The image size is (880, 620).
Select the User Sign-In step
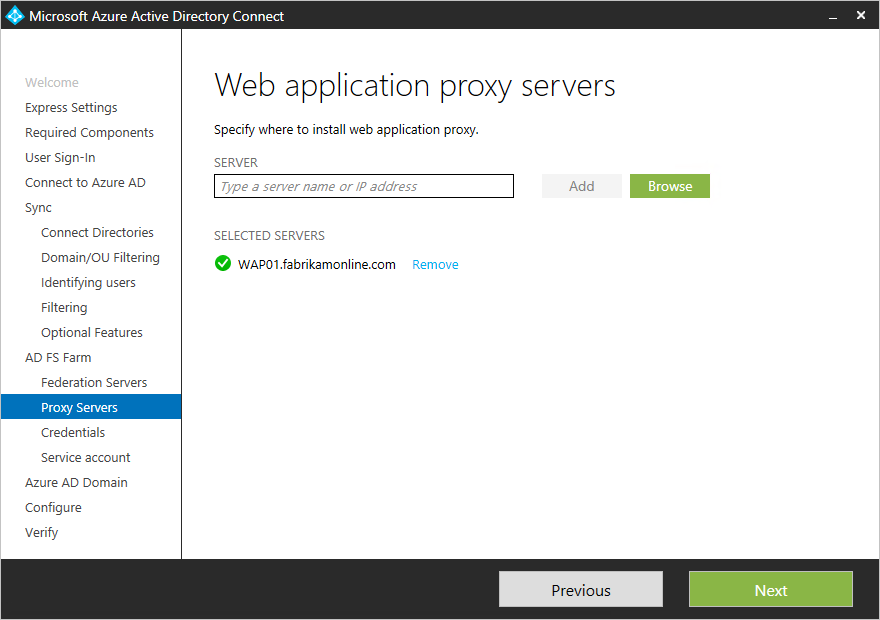[60, 158]
